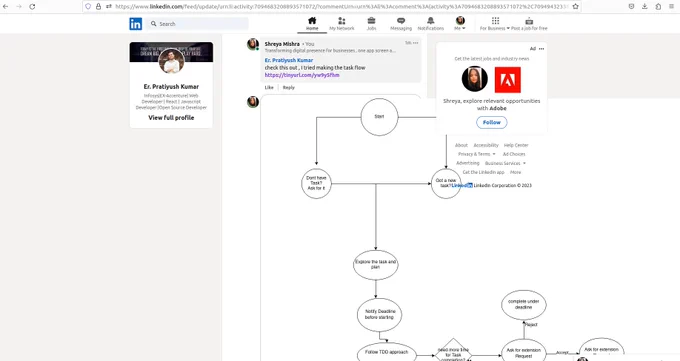Click the site padlock icon
The width and height of the screenshot is (680, 361).
click(98, 7)
